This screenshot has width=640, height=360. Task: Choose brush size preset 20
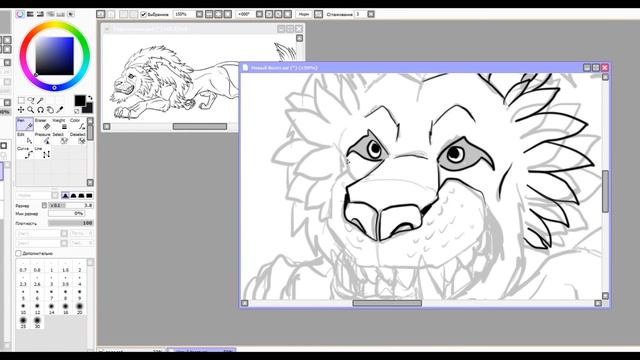coord(80,309)
